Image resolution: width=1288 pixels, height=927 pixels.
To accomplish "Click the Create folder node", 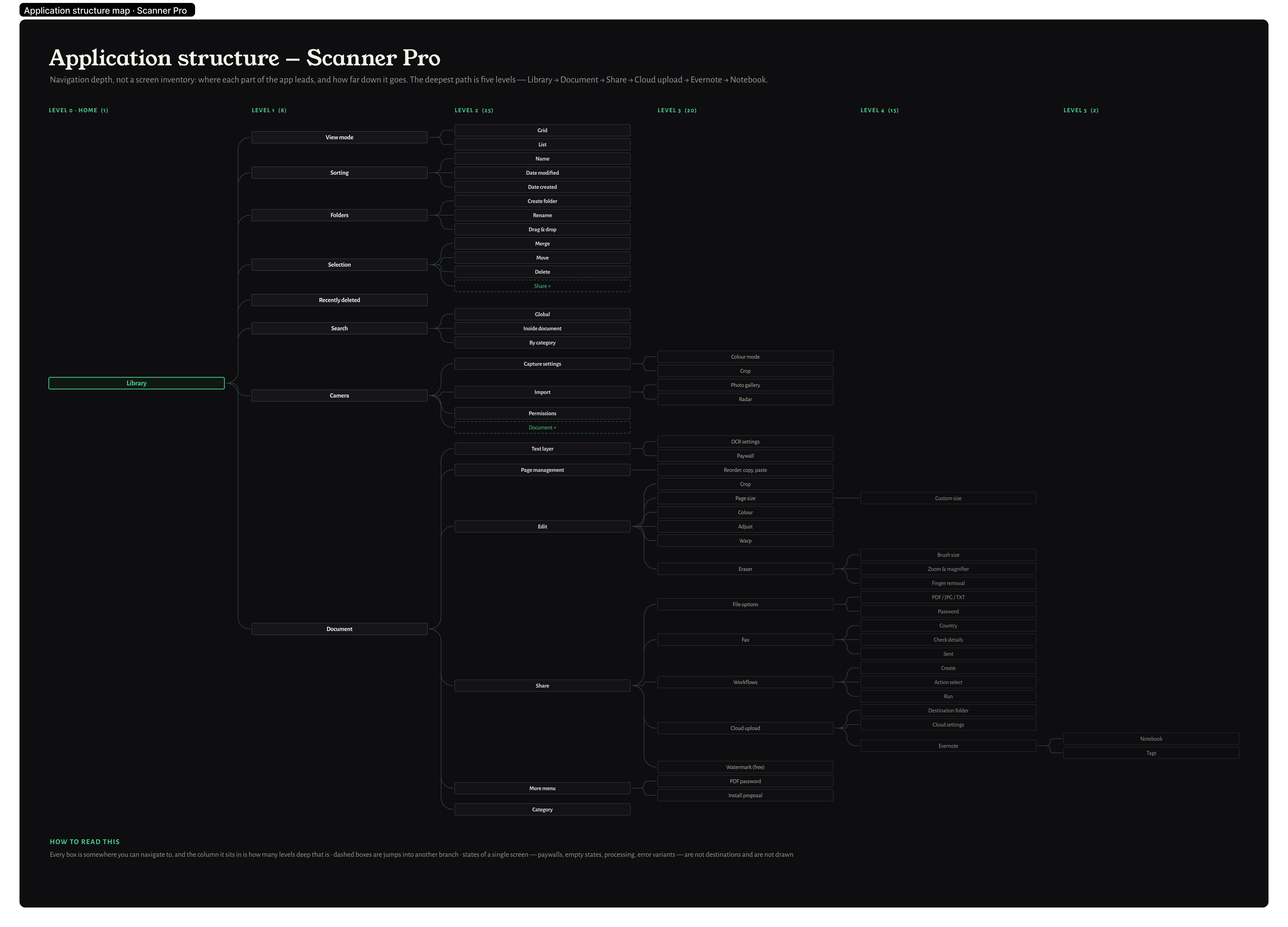I will tap(542, 201).
